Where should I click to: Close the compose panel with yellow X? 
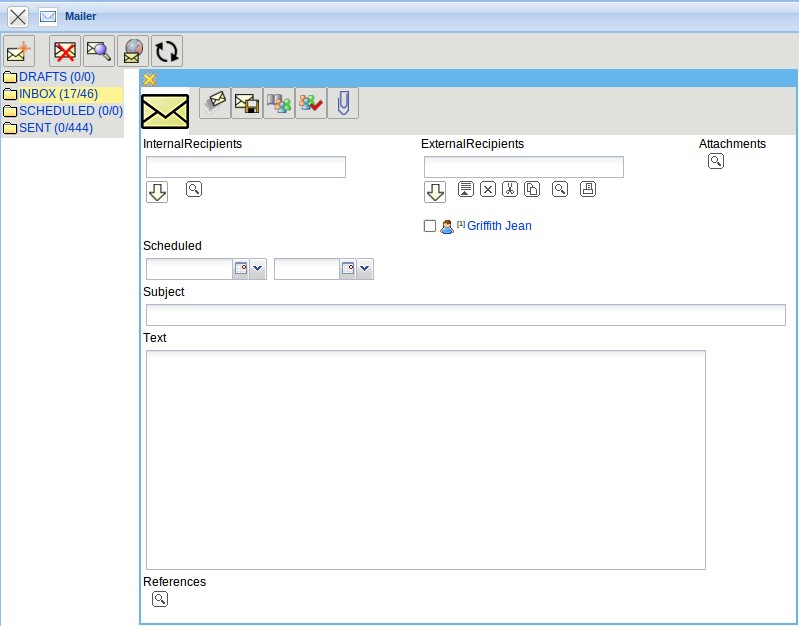(x=150, y=79)
